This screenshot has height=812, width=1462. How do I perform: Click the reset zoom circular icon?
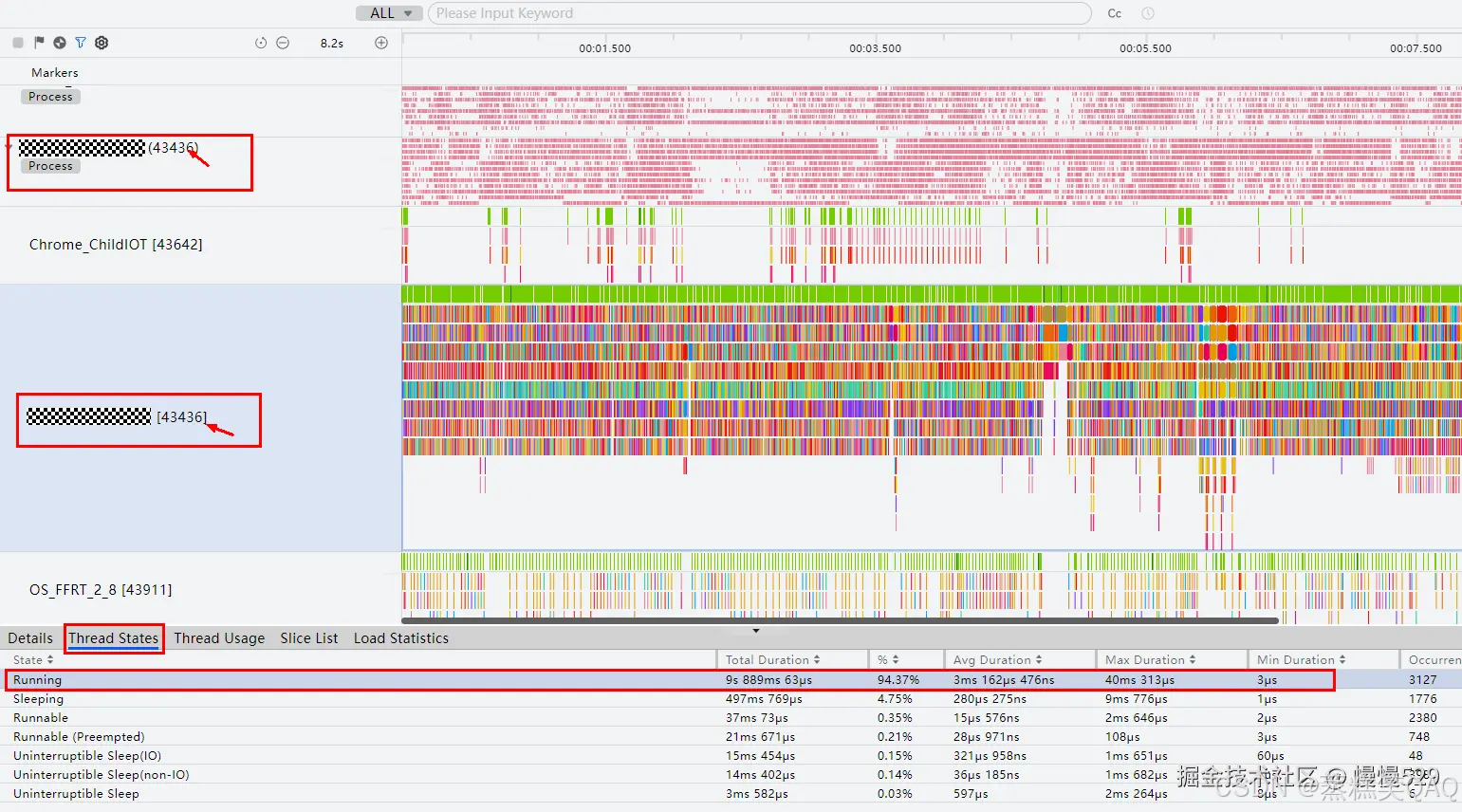pyautogui.click(x=261, y=43)
